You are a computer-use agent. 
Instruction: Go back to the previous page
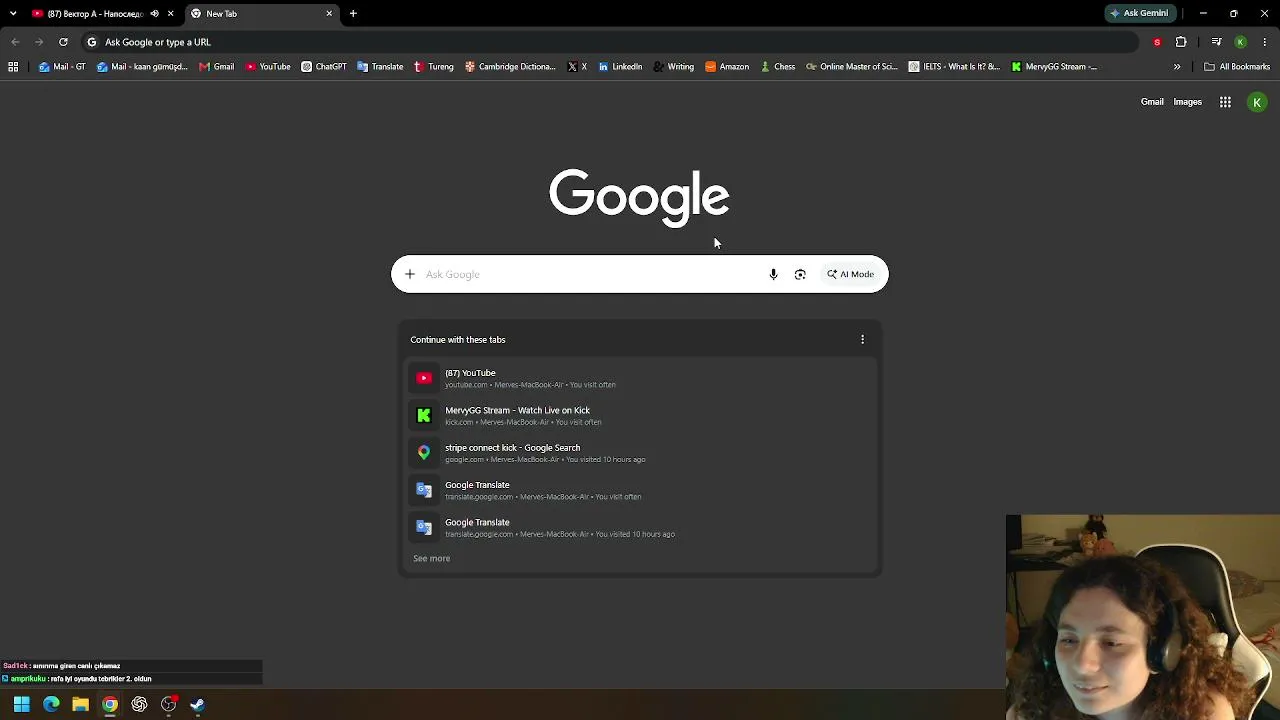coord(15,42)
